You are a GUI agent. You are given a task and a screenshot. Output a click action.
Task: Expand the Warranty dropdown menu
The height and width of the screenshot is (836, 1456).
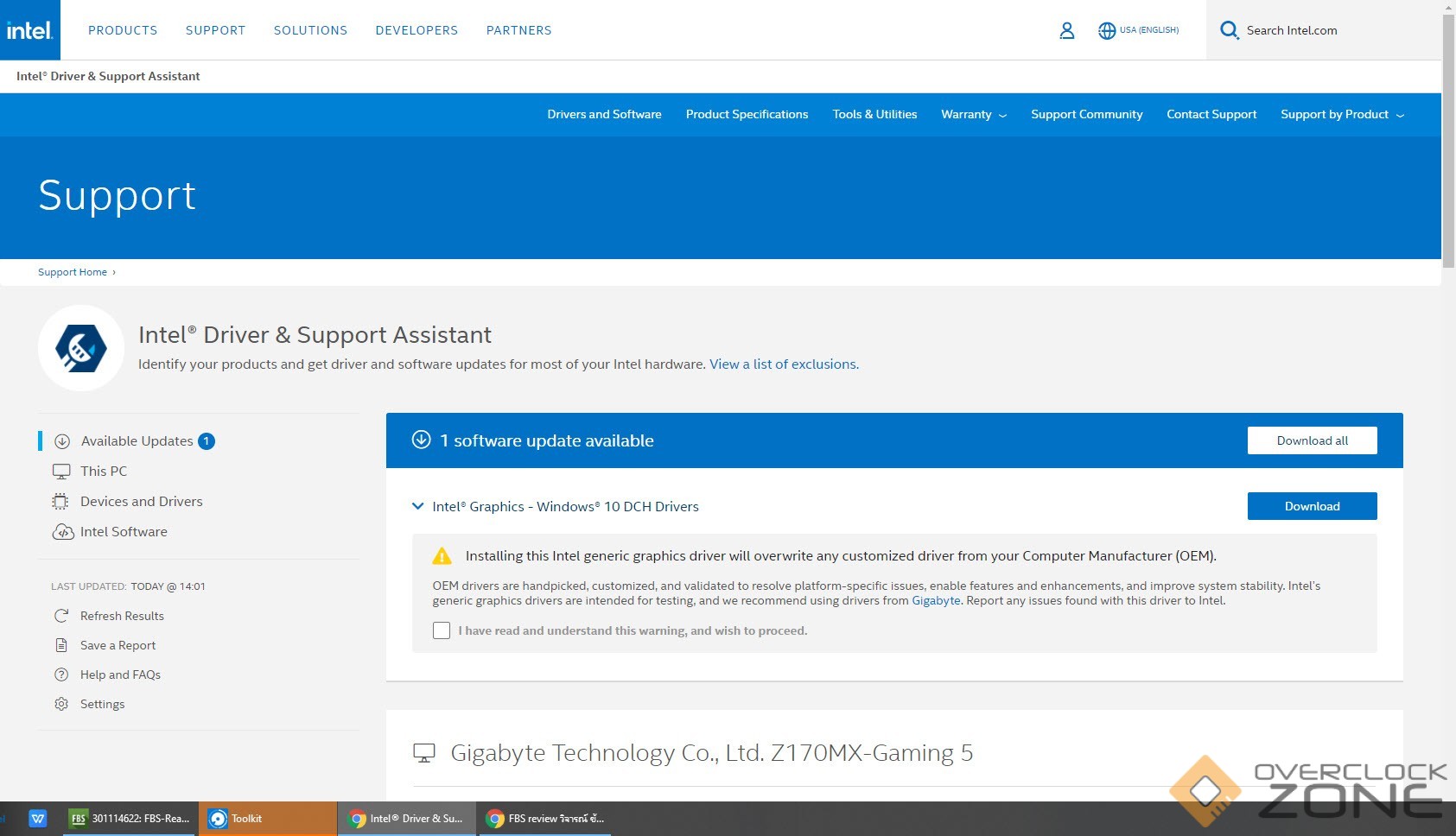click(973, 114)
